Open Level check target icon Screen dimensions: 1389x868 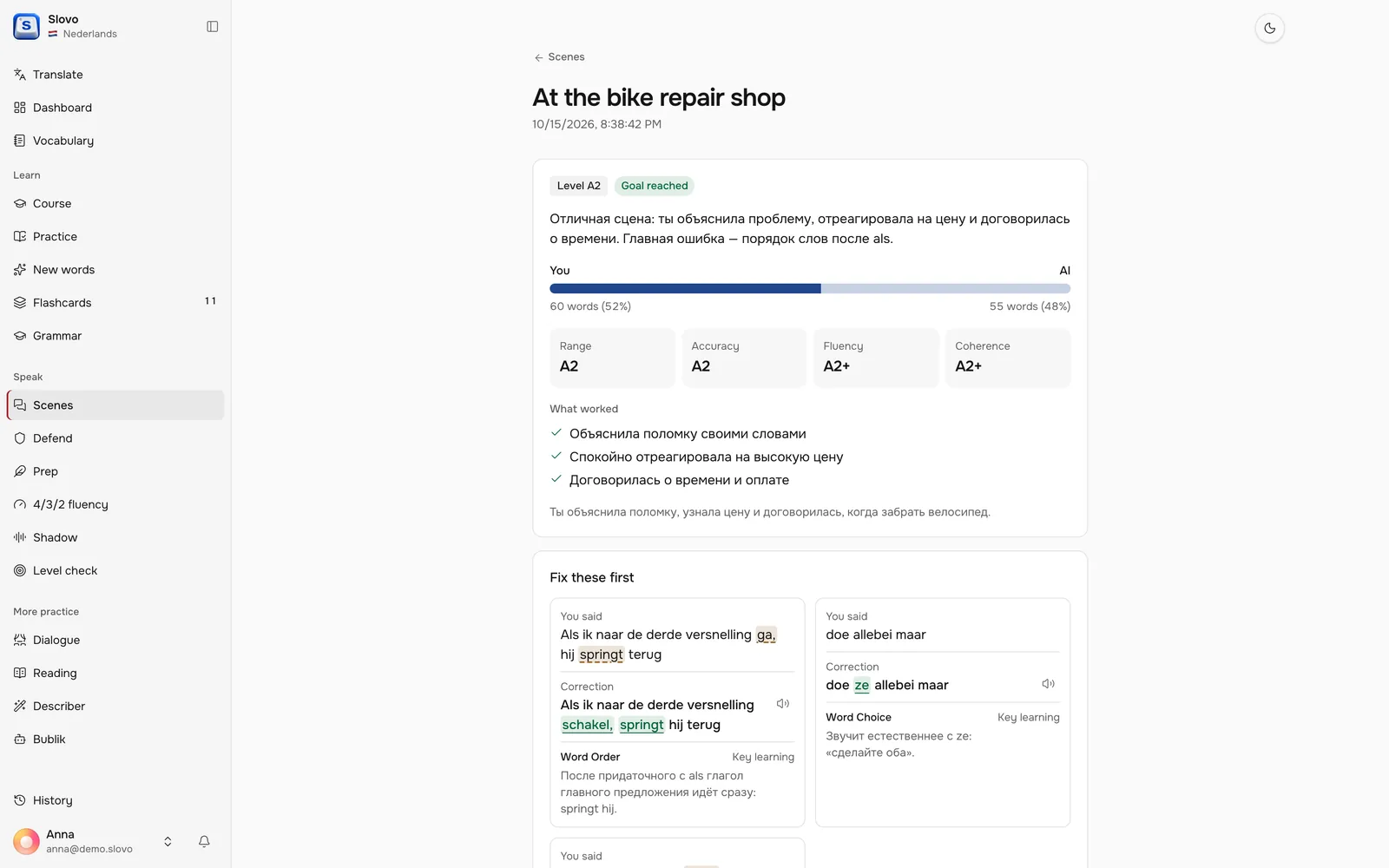(20, 570)
